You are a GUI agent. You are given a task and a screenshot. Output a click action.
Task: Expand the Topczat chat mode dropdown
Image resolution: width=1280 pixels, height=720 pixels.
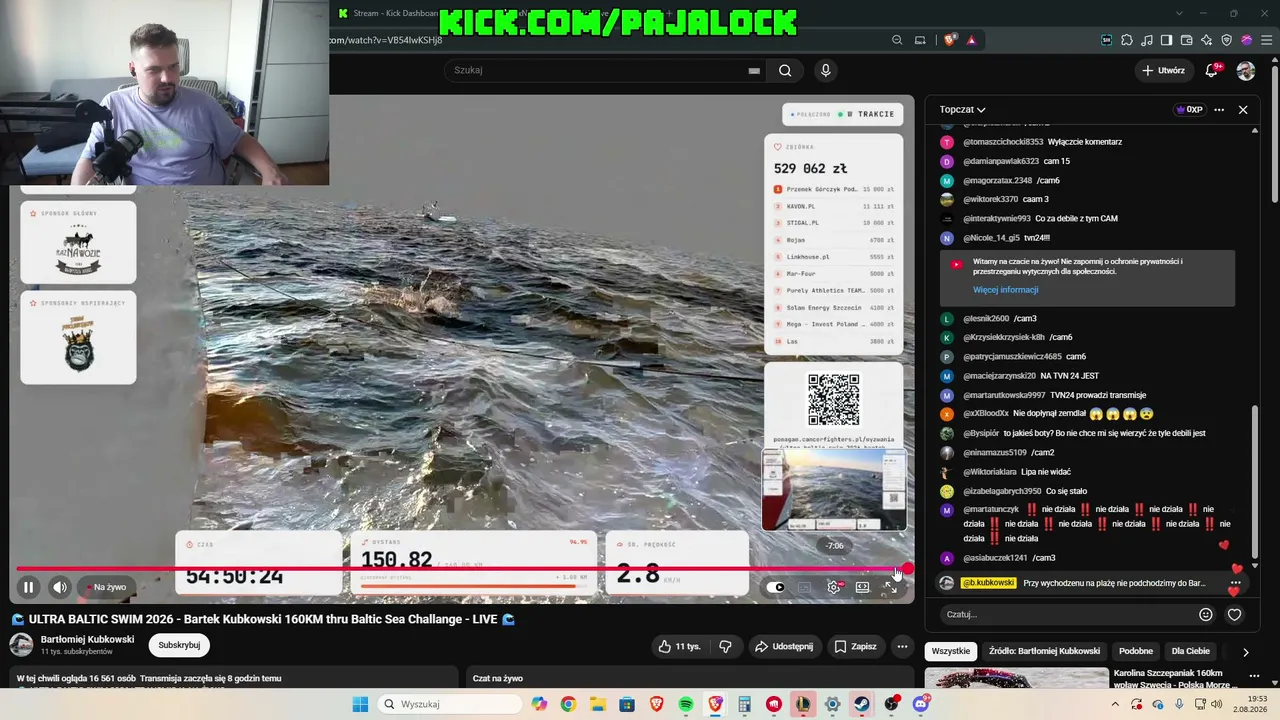coord(962,110)
